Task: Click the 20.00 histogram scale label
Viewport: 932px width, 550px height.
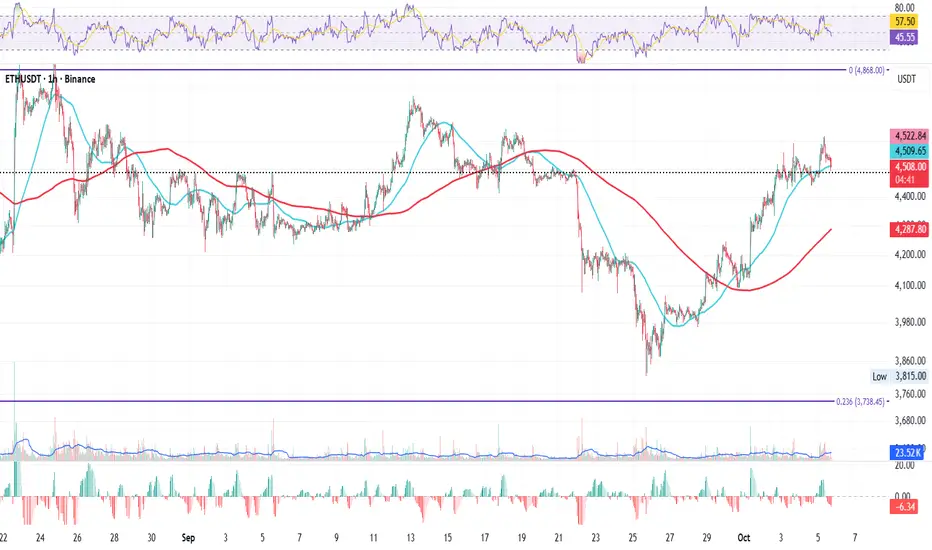Action: pyautogui.click(x=905, y=466)
